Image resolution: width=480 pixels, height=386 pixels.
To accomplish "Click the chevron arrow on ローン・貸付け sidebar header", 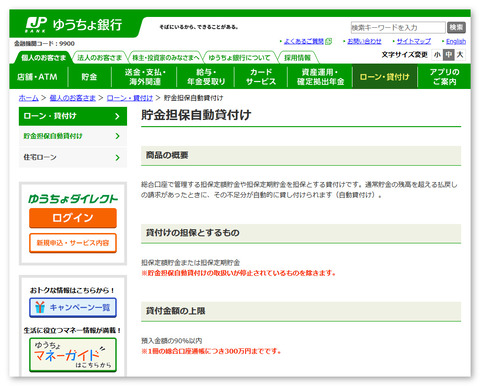I will [x=117, y=116].
